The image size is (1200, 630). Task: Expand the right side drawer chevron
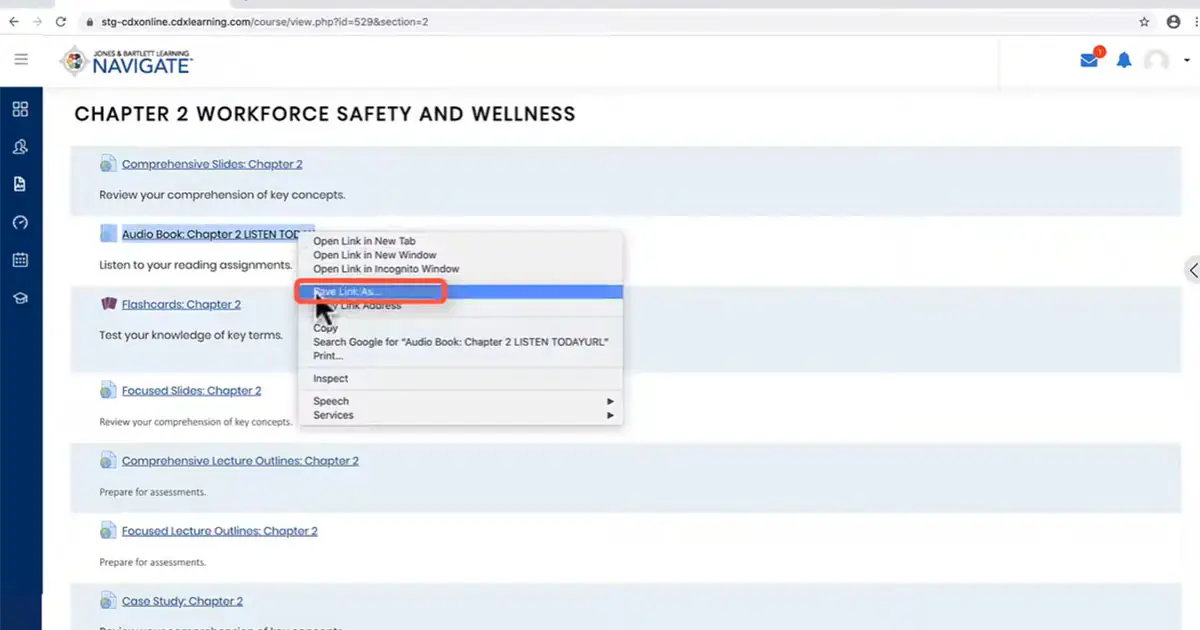[1192, 270]
